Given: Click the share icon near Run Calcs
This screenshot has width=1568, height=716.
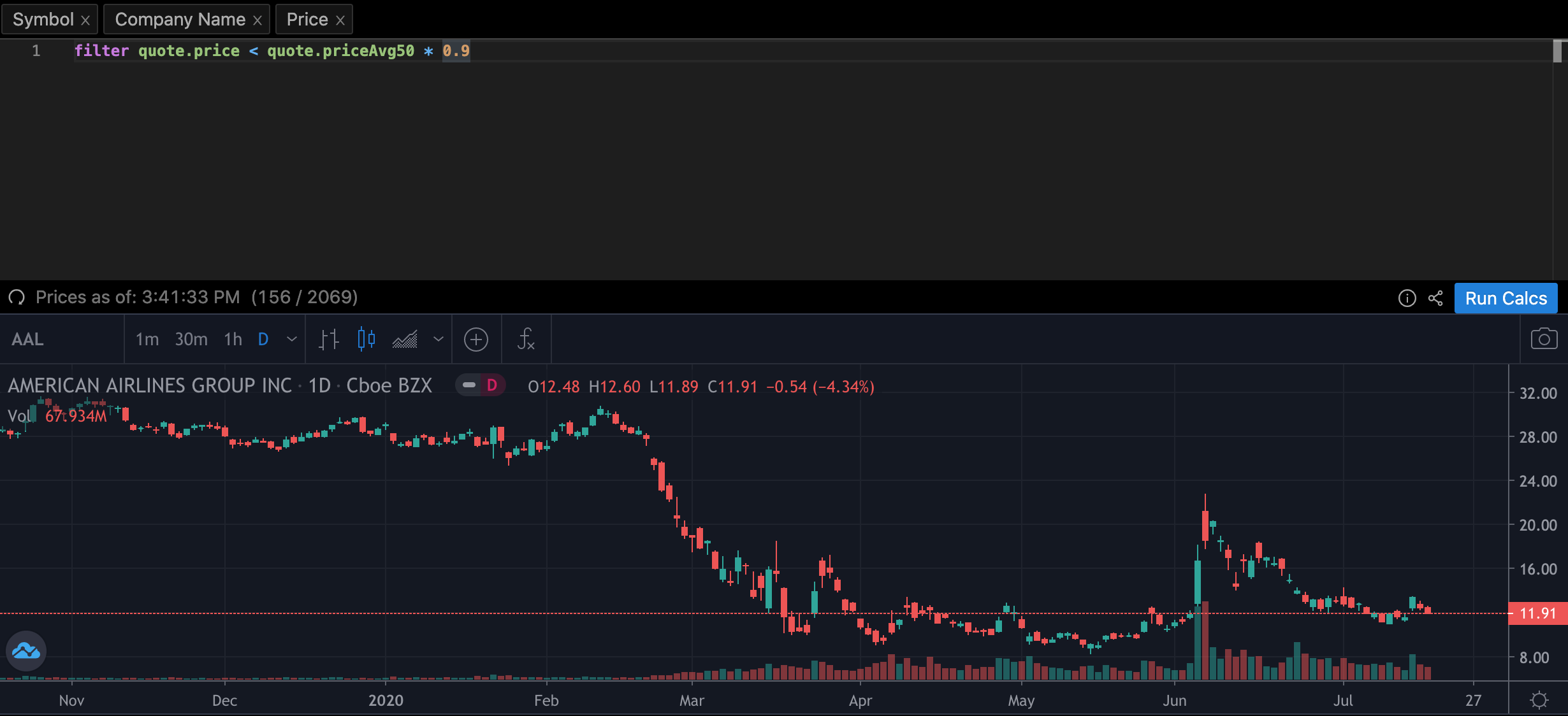Looking at the screenshot, I should point(1435,298).
